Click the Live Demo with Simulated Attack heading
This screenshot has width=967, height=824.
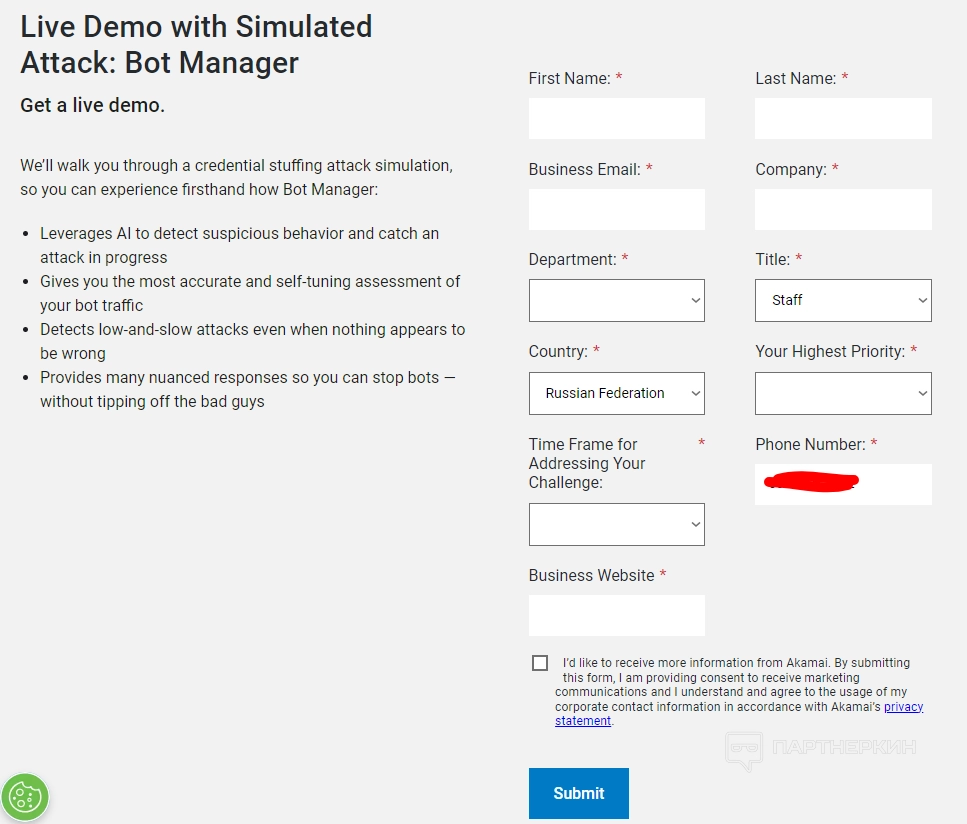196,44
